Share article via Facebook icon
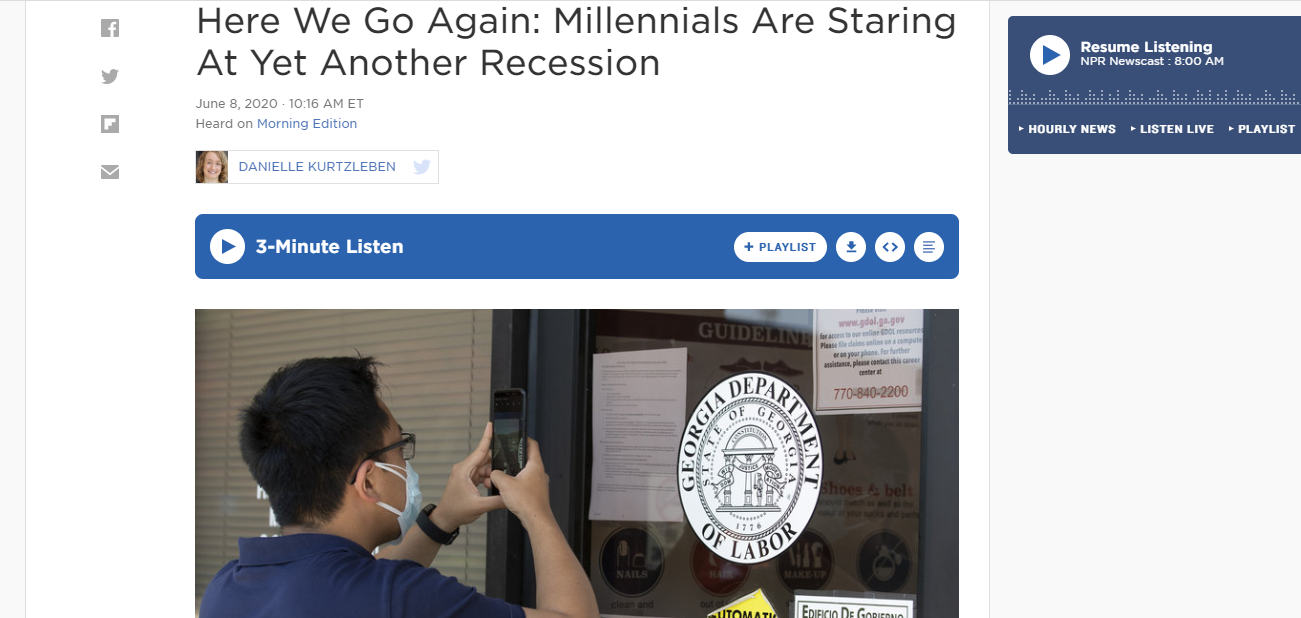This screenshot has height=618, width=1301. pos(110,29)
